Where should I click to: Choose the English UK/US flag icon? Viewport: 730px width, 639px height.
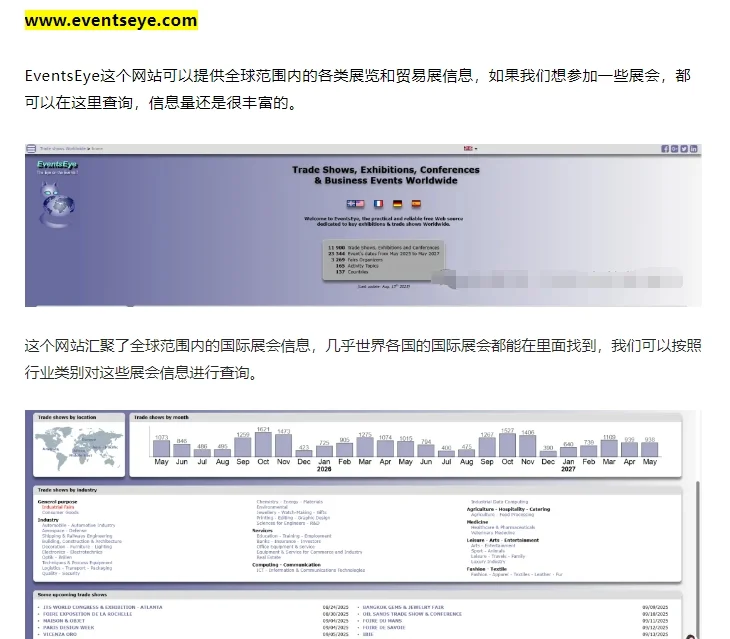(x=355, y=204)
